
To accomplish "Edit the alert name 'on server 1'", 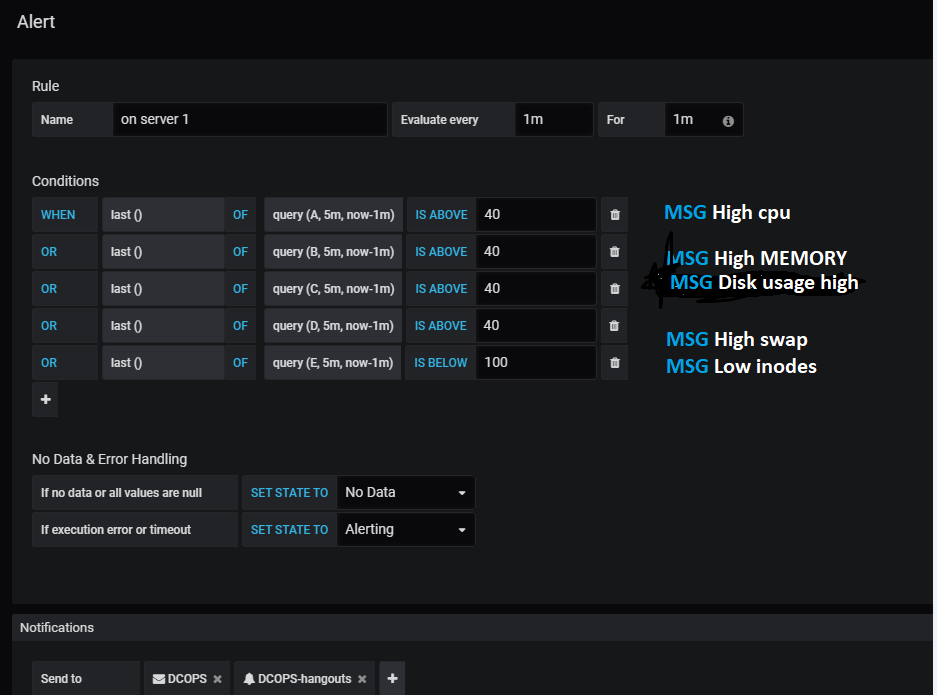I will (250, 119).
